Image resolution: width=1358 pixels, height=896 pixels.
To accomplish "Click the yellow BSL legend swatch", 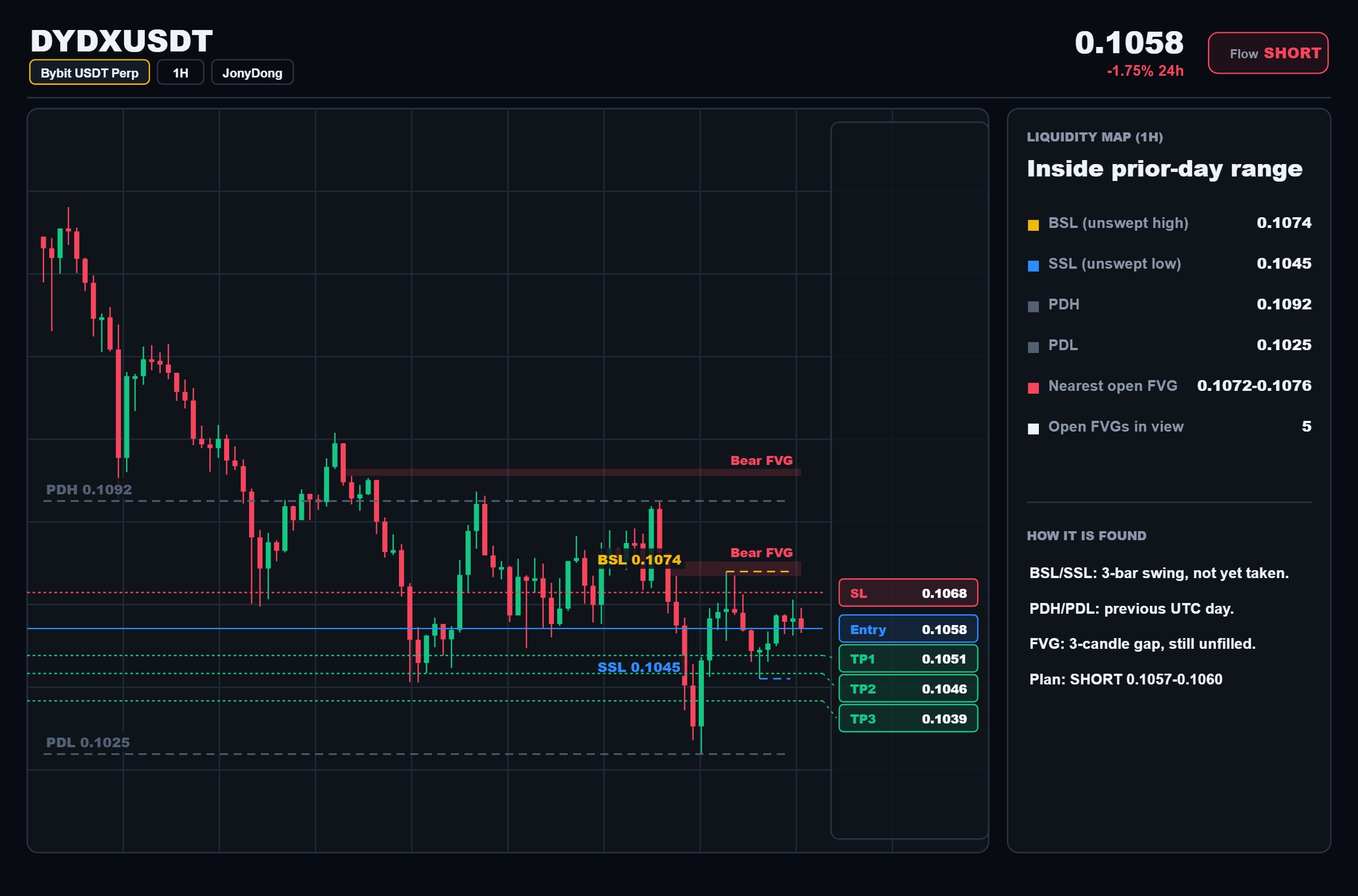I will 1033,225.
